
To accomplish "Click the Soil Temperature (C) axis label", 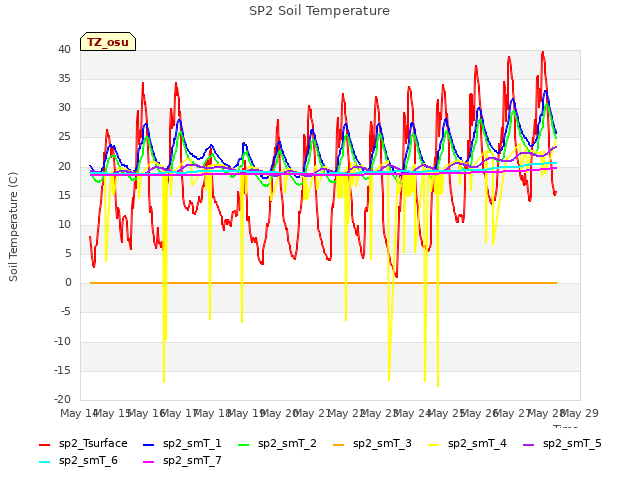I will pos(13,227).
